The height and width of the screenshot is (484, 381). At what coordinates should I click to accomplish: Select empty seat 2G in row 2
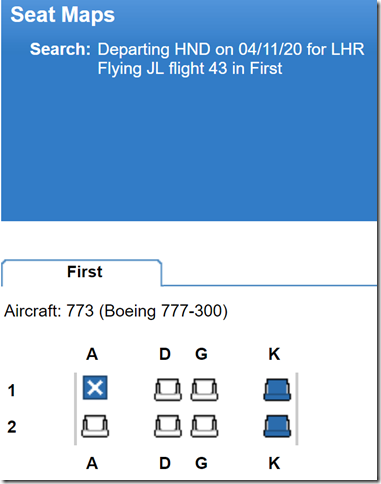pyautogui.click(x=204, y=426)
